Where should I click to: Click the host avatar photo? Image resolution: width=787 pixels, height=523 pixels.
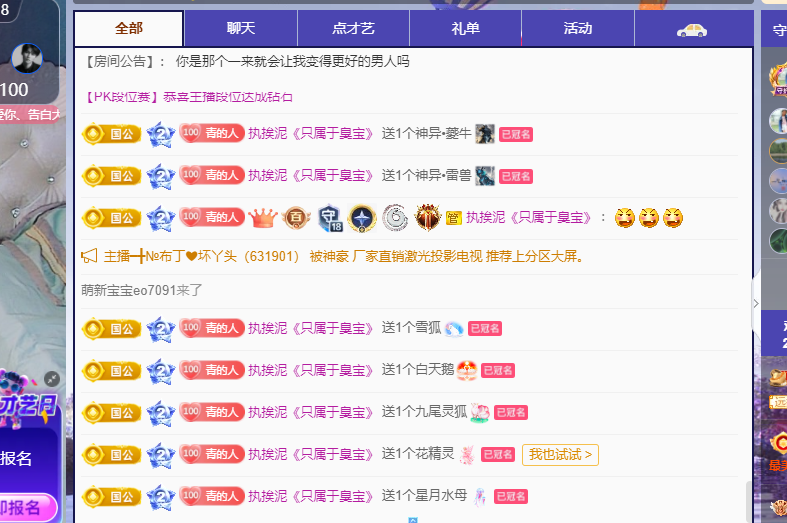[27, 58]
